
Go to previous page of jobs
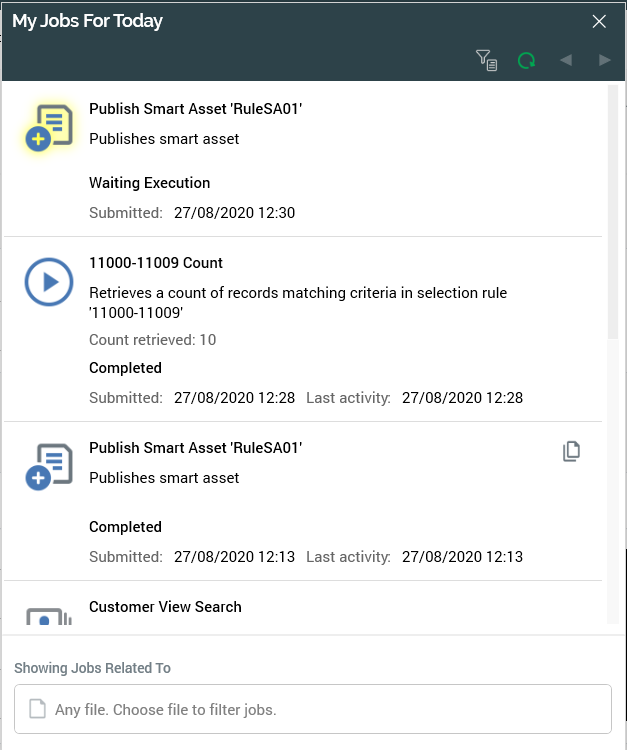(x=566, y=61)
